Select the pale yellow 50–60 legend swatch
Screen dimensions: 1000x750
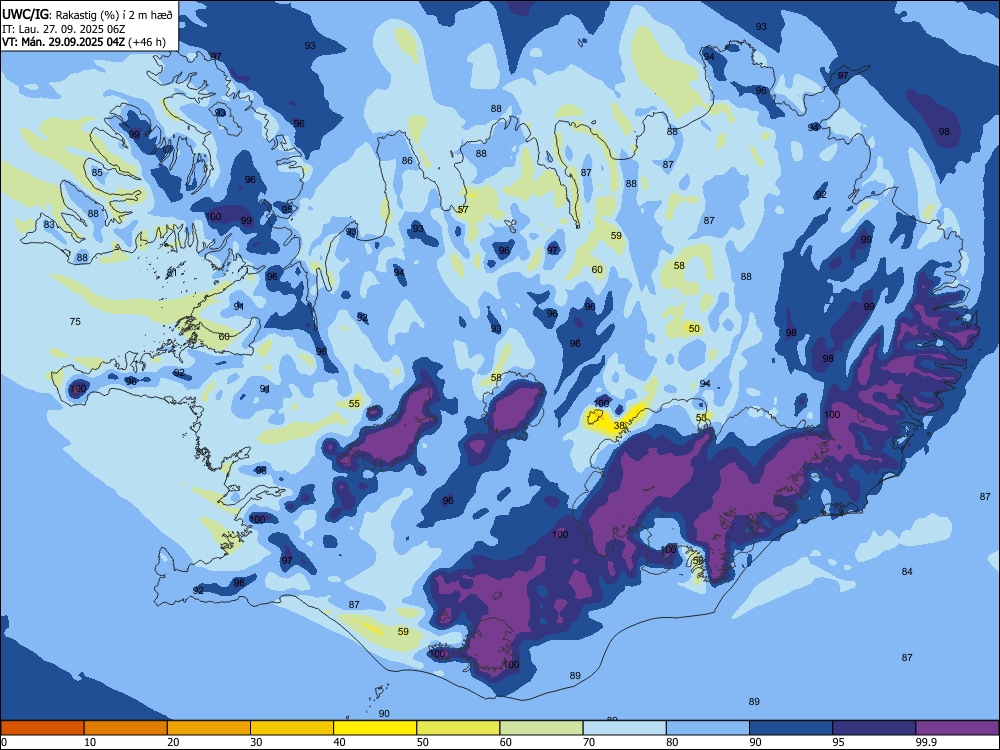click(x=458, y=728)
